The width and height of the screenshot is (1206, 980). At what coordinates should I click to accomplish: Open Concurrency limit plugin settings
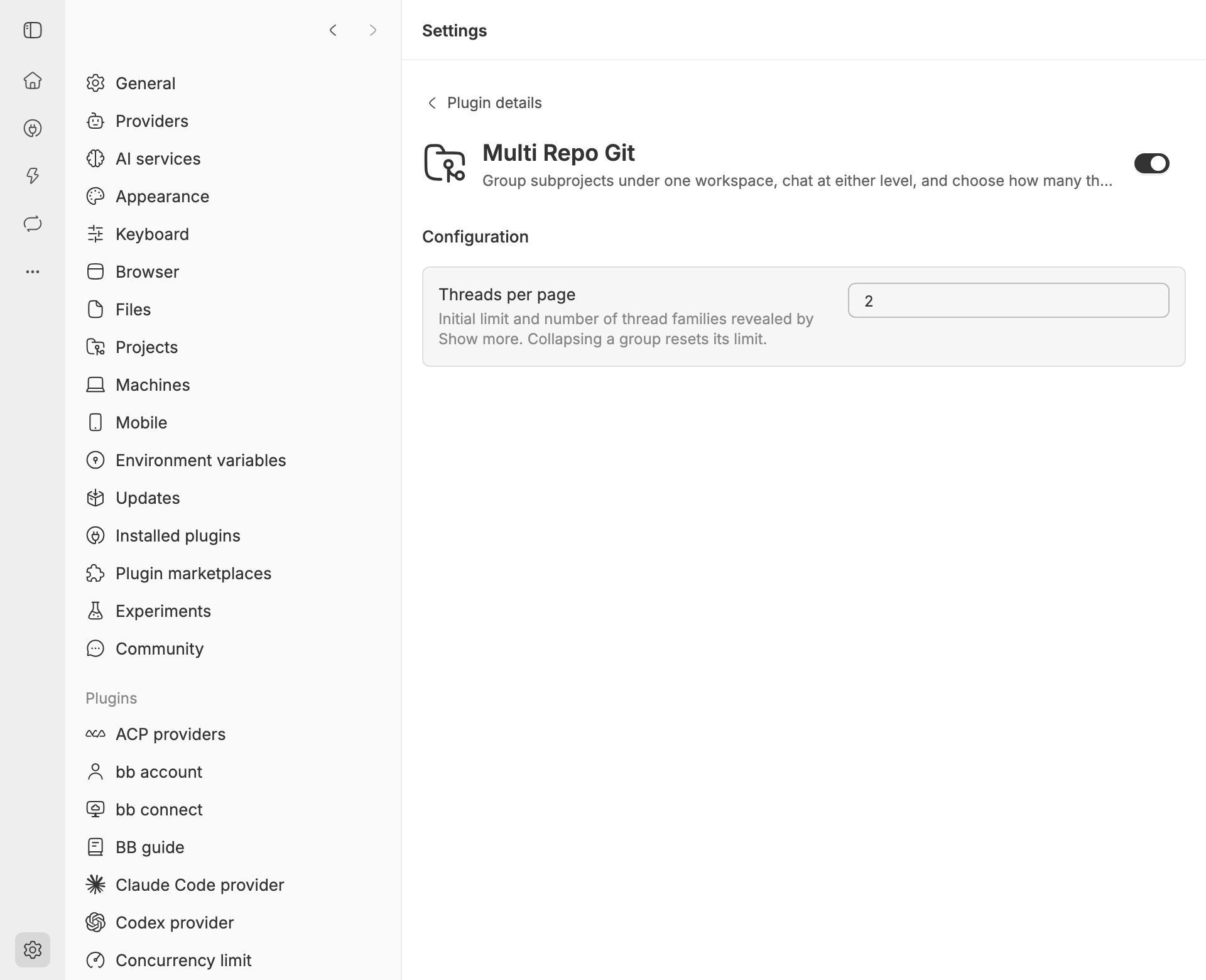tap(233, 960)
